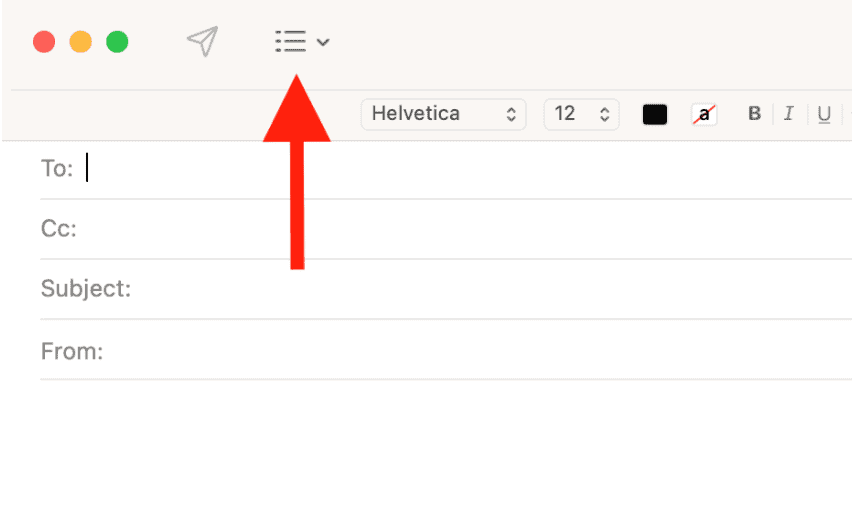Click in the empty message body area

[426, 447]
